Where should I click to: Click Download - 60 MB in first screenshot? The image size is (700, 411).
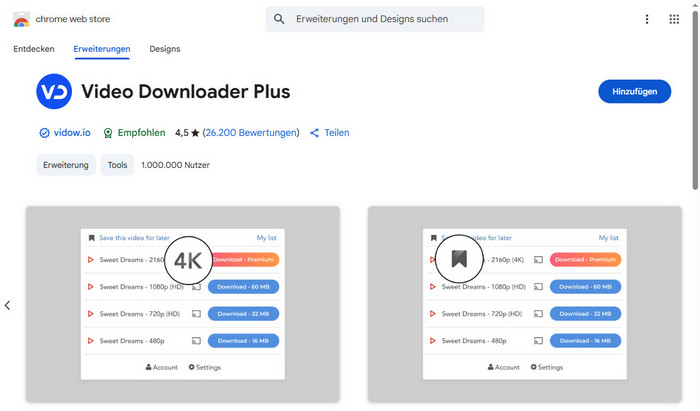point(243,287)
